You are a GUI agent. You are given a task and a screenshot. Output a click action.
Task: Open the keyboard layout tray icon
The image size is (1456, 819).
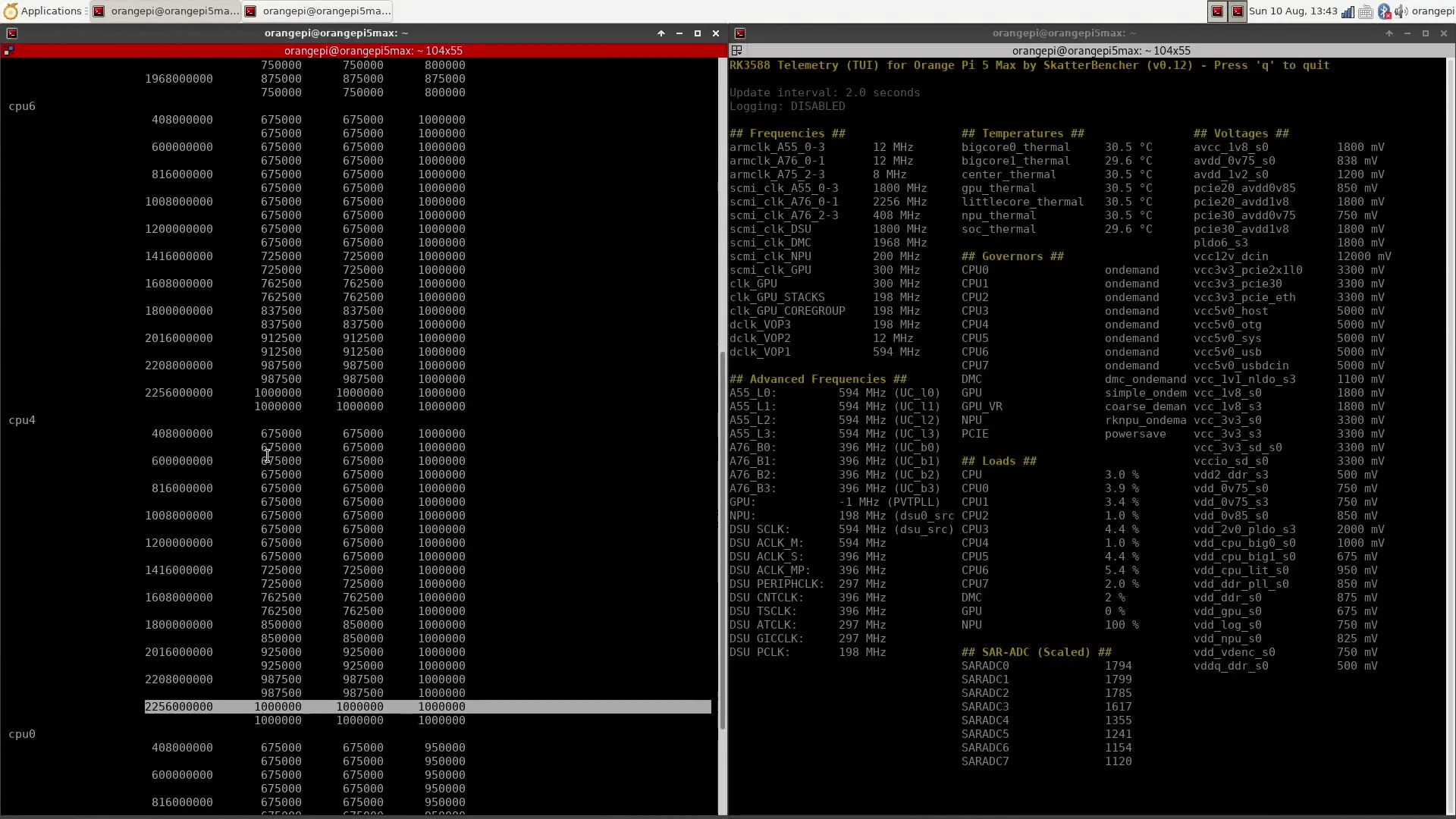point(1366,11)
